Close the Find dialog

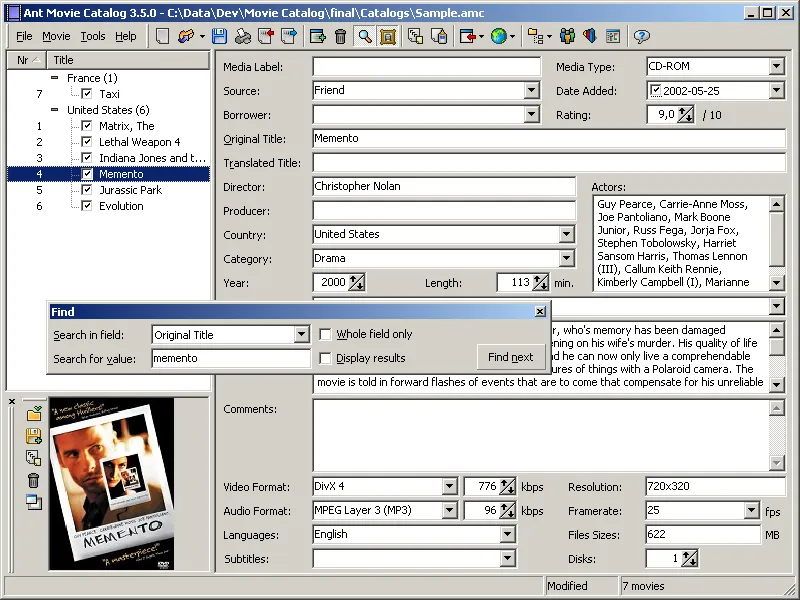click(x=541, y=312)
